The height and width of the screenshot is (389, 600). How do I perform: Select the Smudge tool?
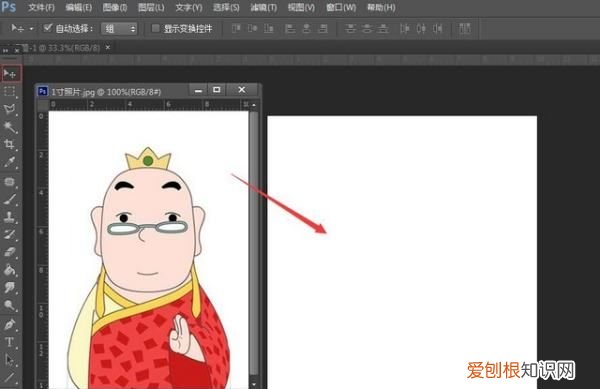coord(10,288)
